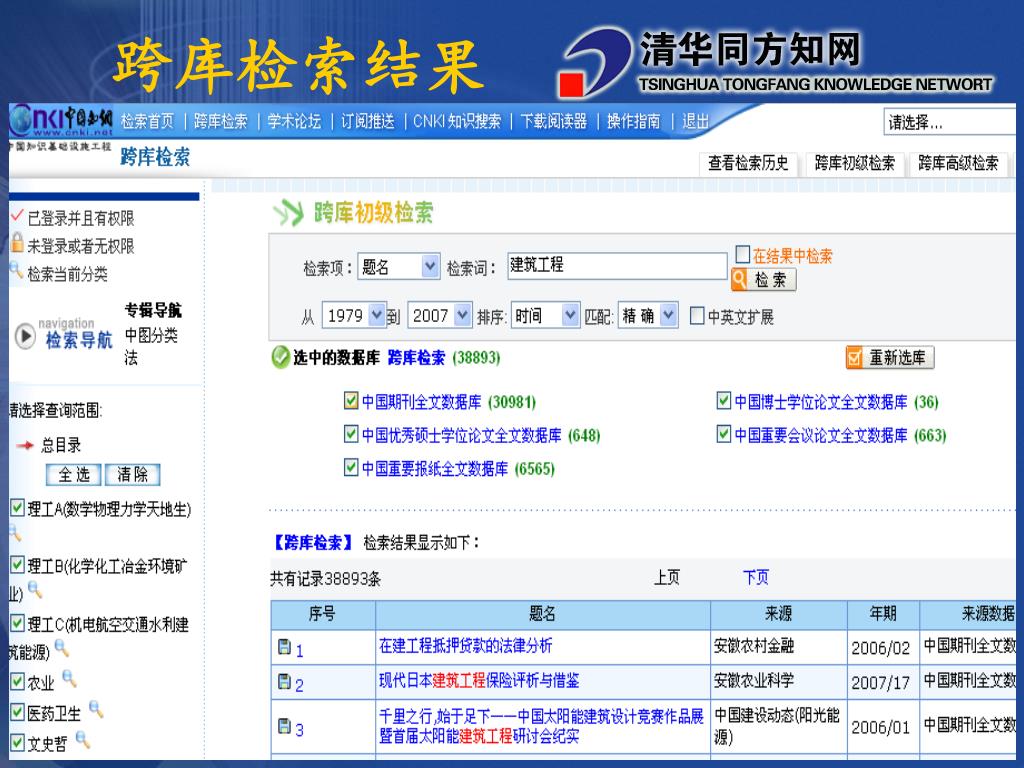The image size is (1024, 768).
Task: Click the magnifier icon beside 文史哲
Action: (x=82, y=740)
